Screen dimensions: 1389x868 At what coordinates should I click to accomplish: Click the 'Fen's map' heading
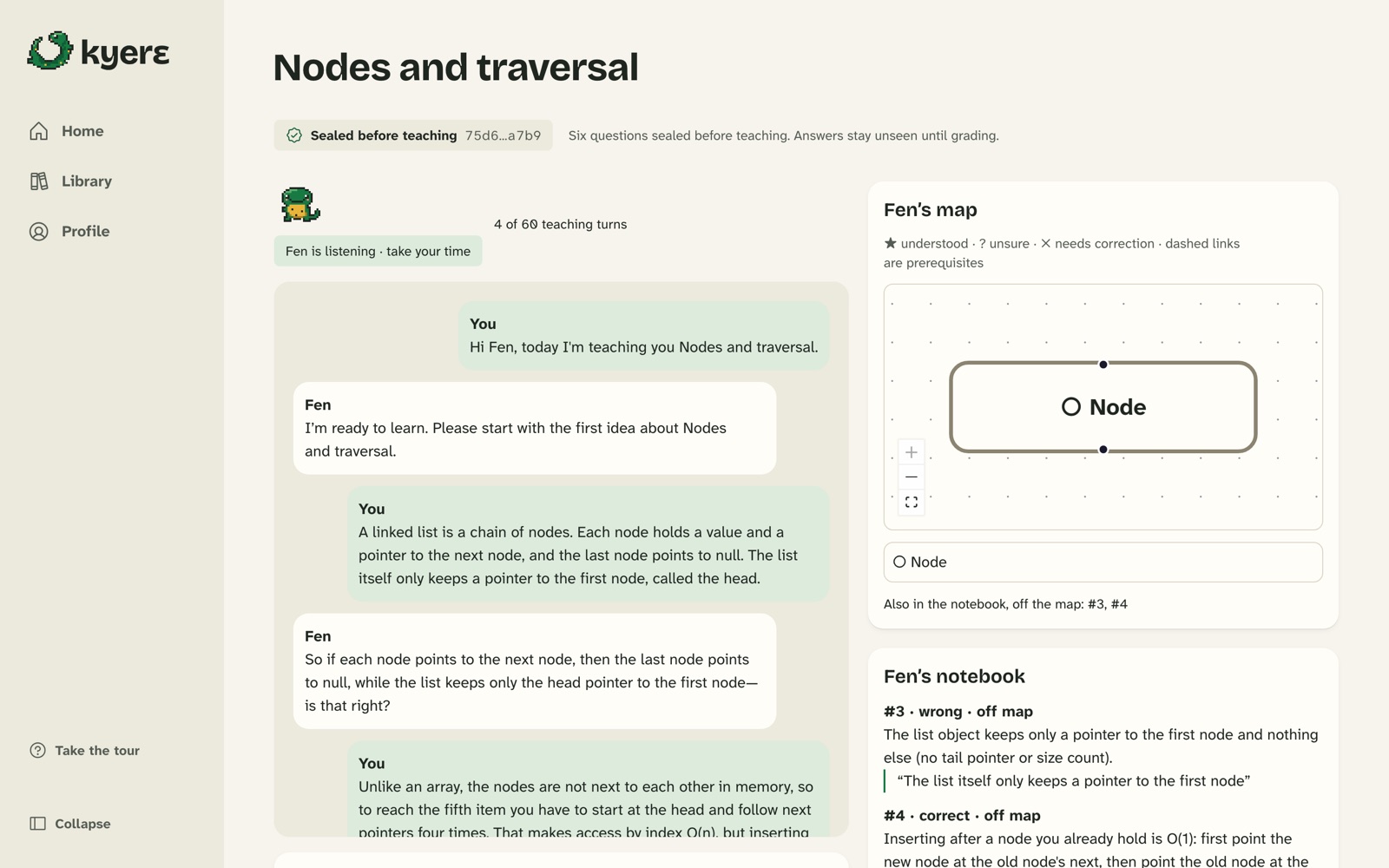click(931, 210)
